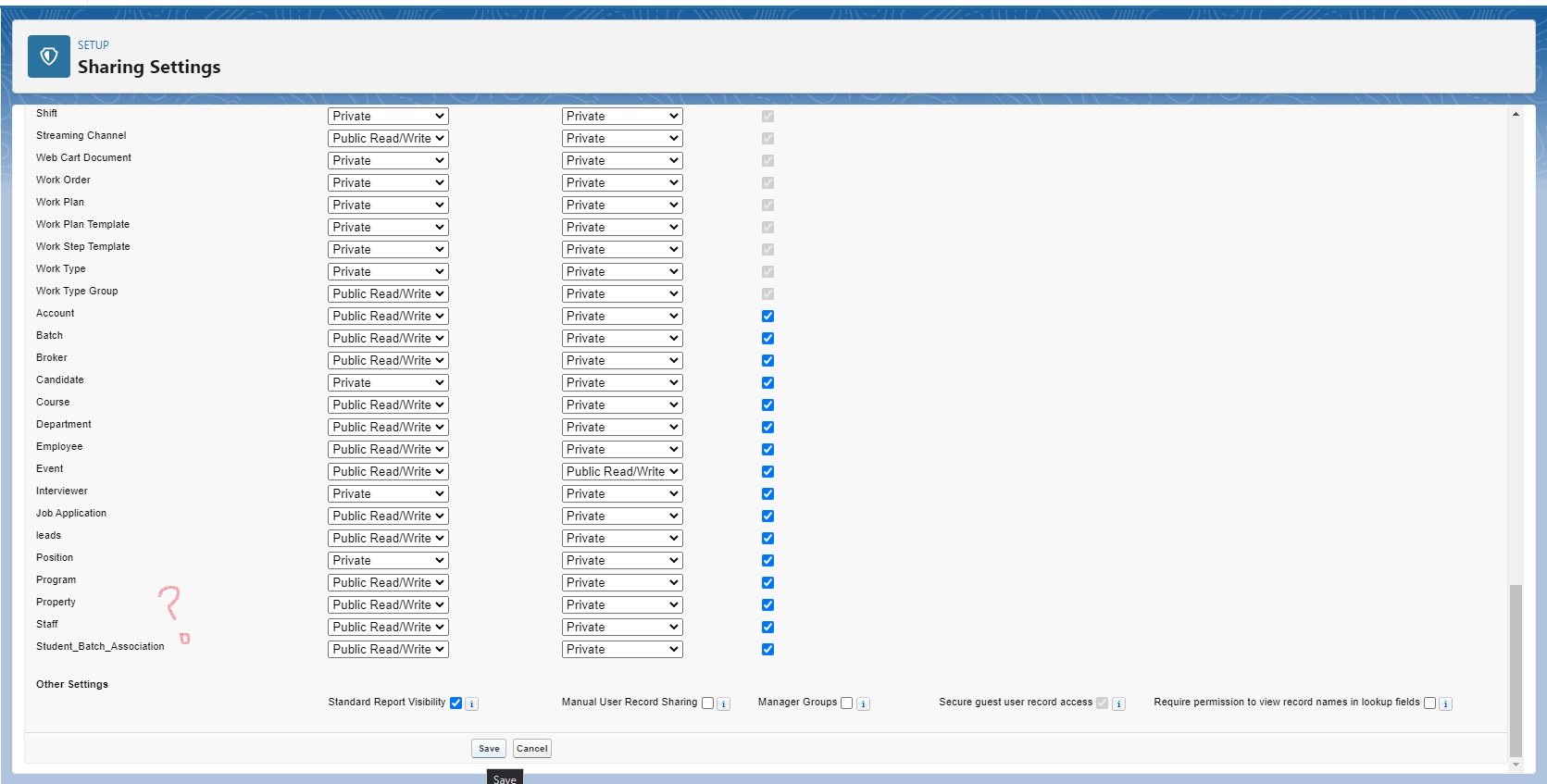Screen dimensions: 1547x784
Task: Open Property internal access dropdown
Action: 388,604
